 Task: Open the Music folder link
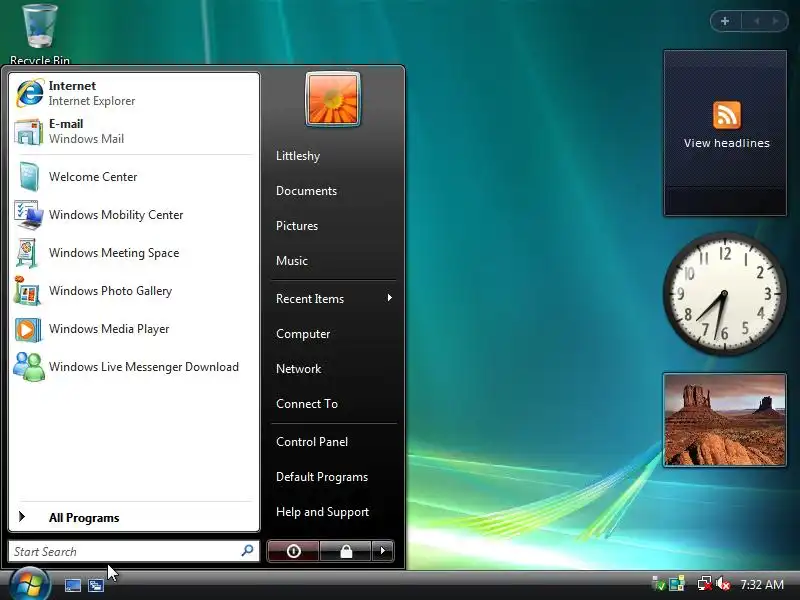292,261
